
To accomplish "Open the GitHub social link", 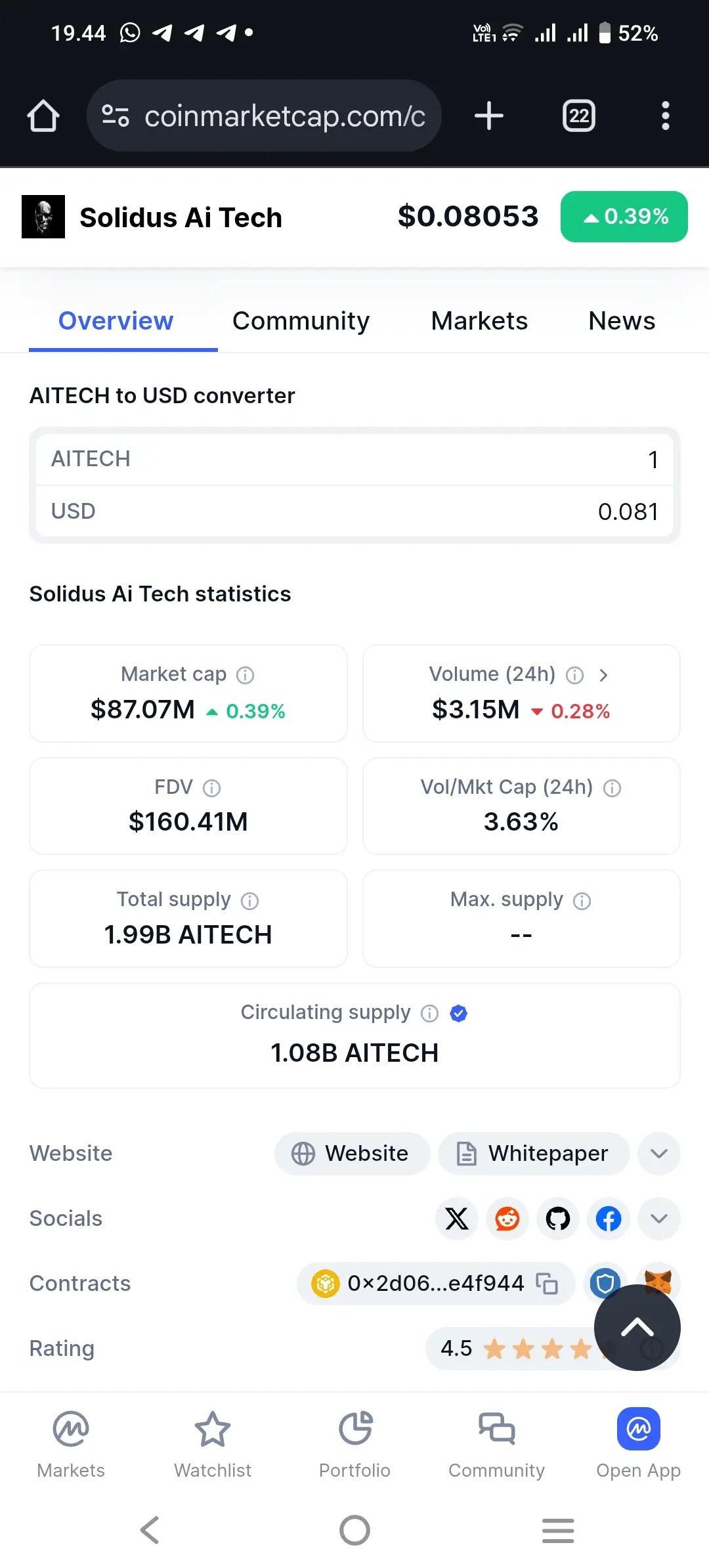I will (558, 1219).
